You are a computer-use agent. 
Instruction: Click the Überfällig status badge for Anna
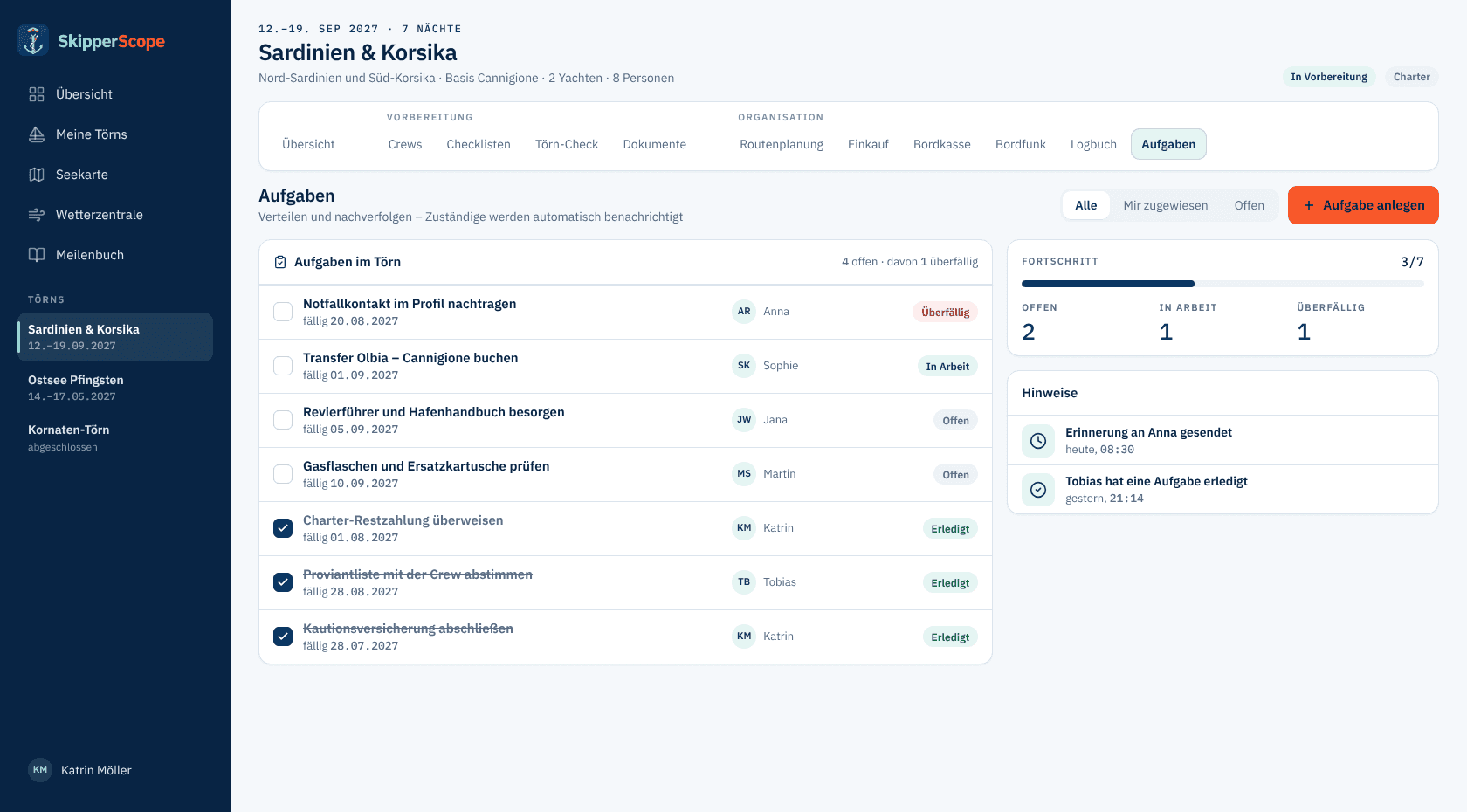pyautogui.click(x=946, y=312)
